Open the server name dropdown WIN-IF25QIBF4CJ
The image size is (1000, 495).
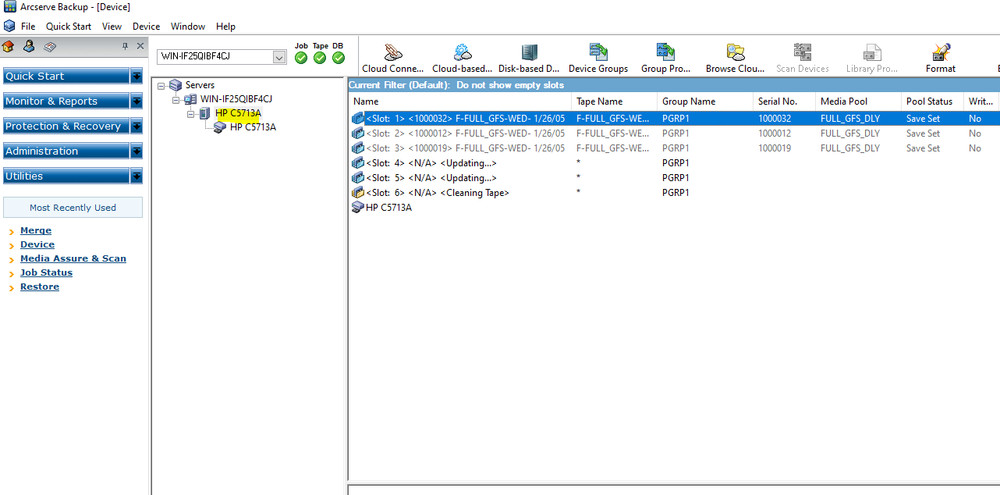click(279, 57)
